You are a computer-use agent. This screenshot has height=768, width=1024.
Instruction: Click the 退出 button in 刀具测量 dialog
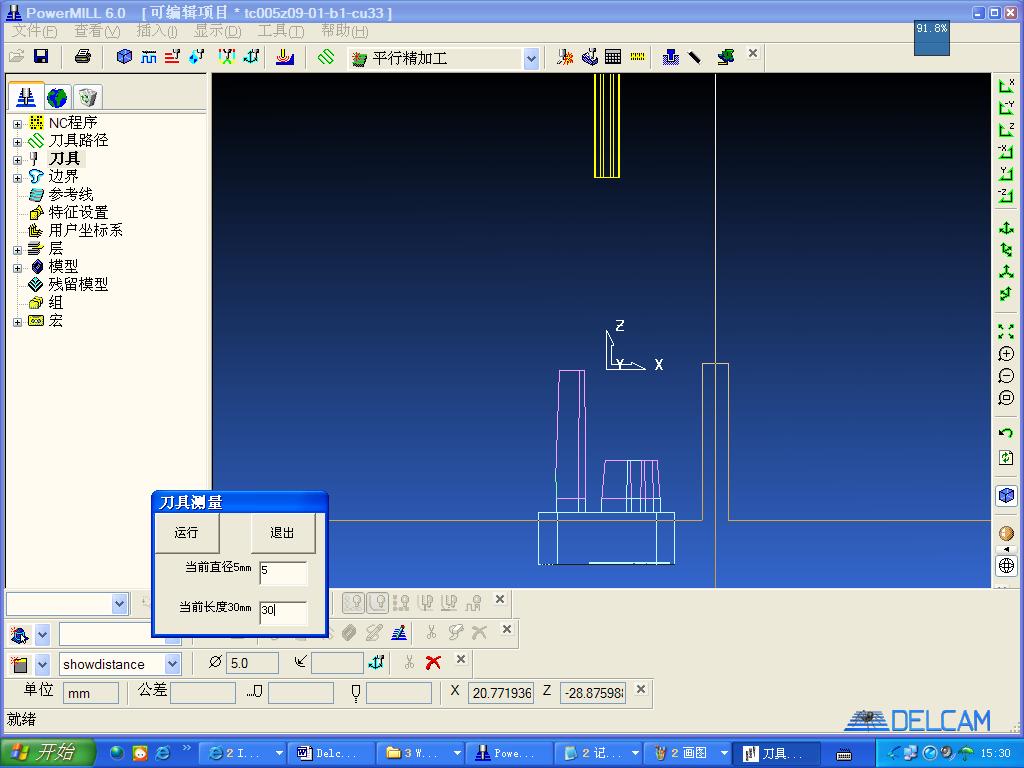point(282,533)
